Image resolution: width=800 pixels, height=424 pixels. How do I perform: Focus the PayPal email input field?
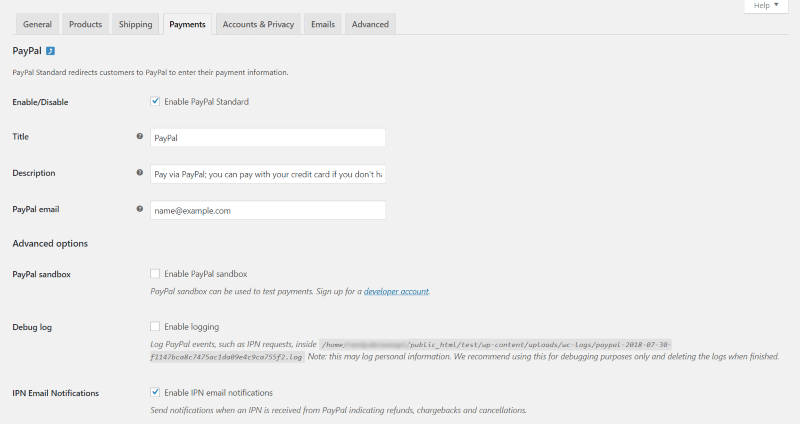pos(268,210)
